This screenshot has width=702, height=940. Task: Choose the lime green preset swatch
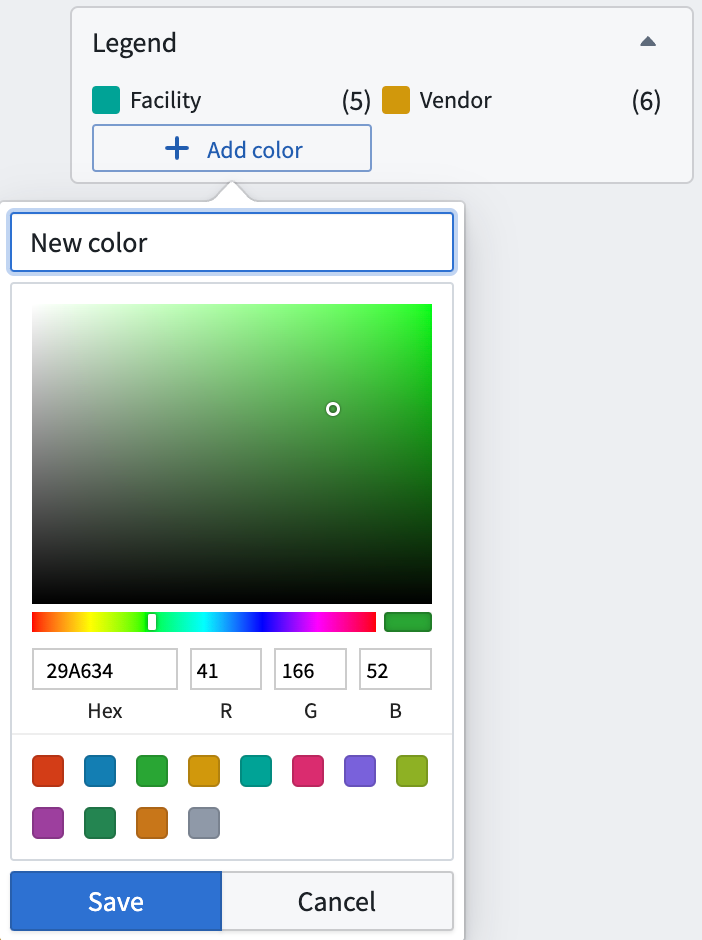pos(412,771)
